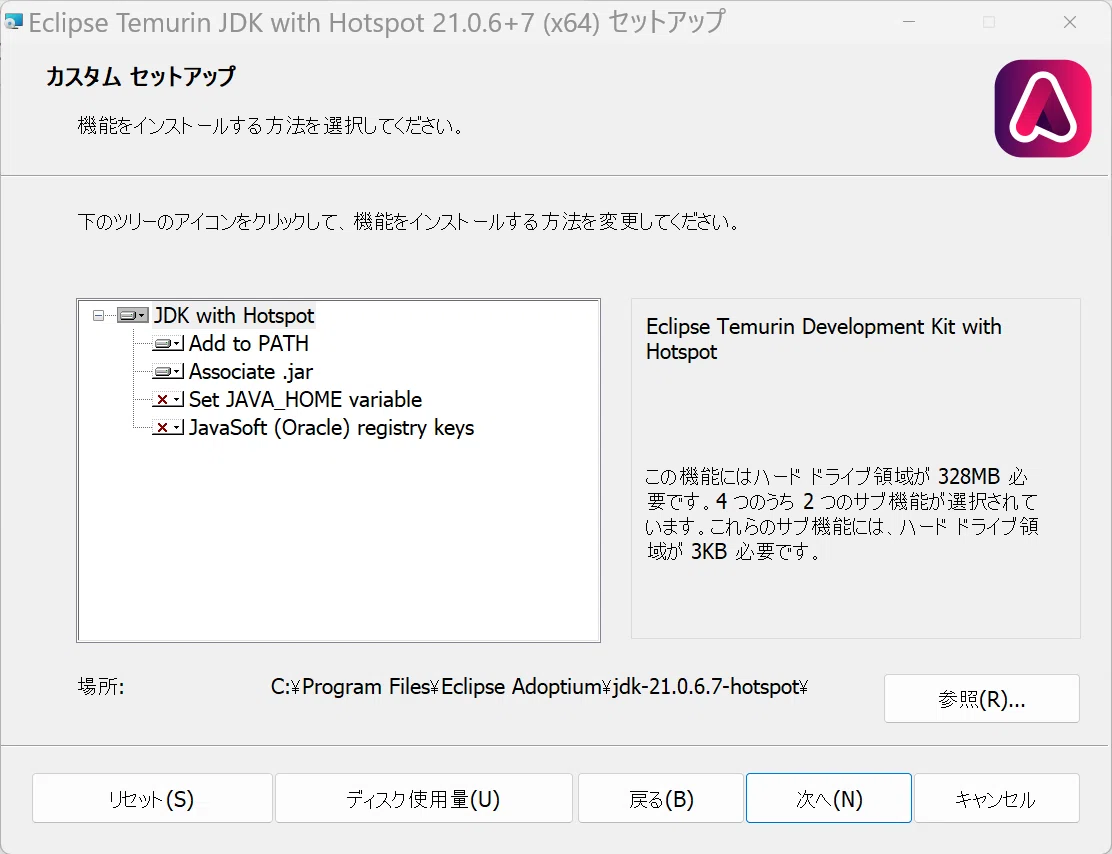The height and width of the screenshot is (854, 1112).
Task: Close the setup window
Action: [1070, 23]
